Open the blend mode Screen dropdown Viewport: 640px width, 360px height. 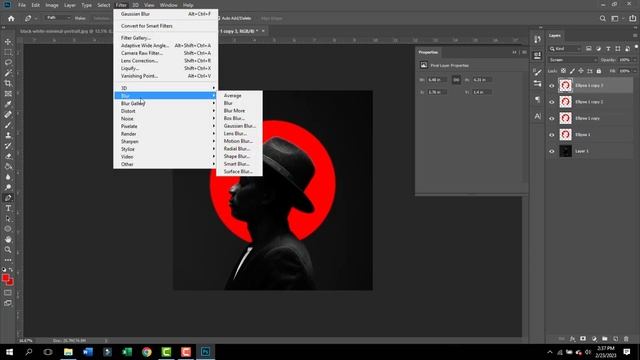point(572,60)
